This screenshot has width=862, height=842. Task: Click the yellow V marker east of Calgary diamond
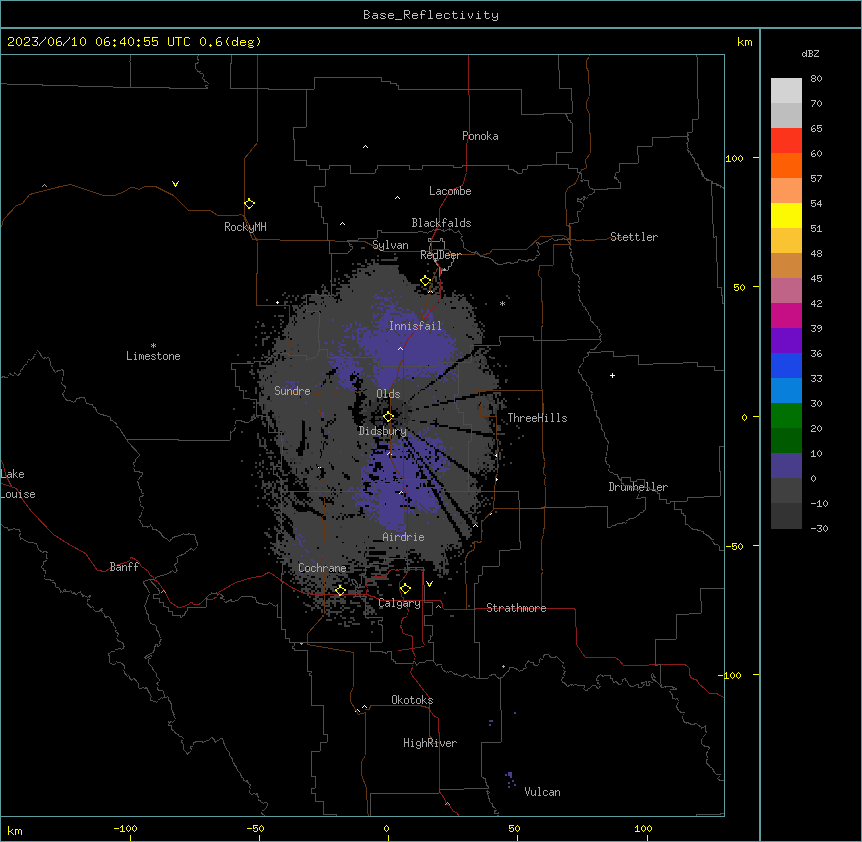429,584
